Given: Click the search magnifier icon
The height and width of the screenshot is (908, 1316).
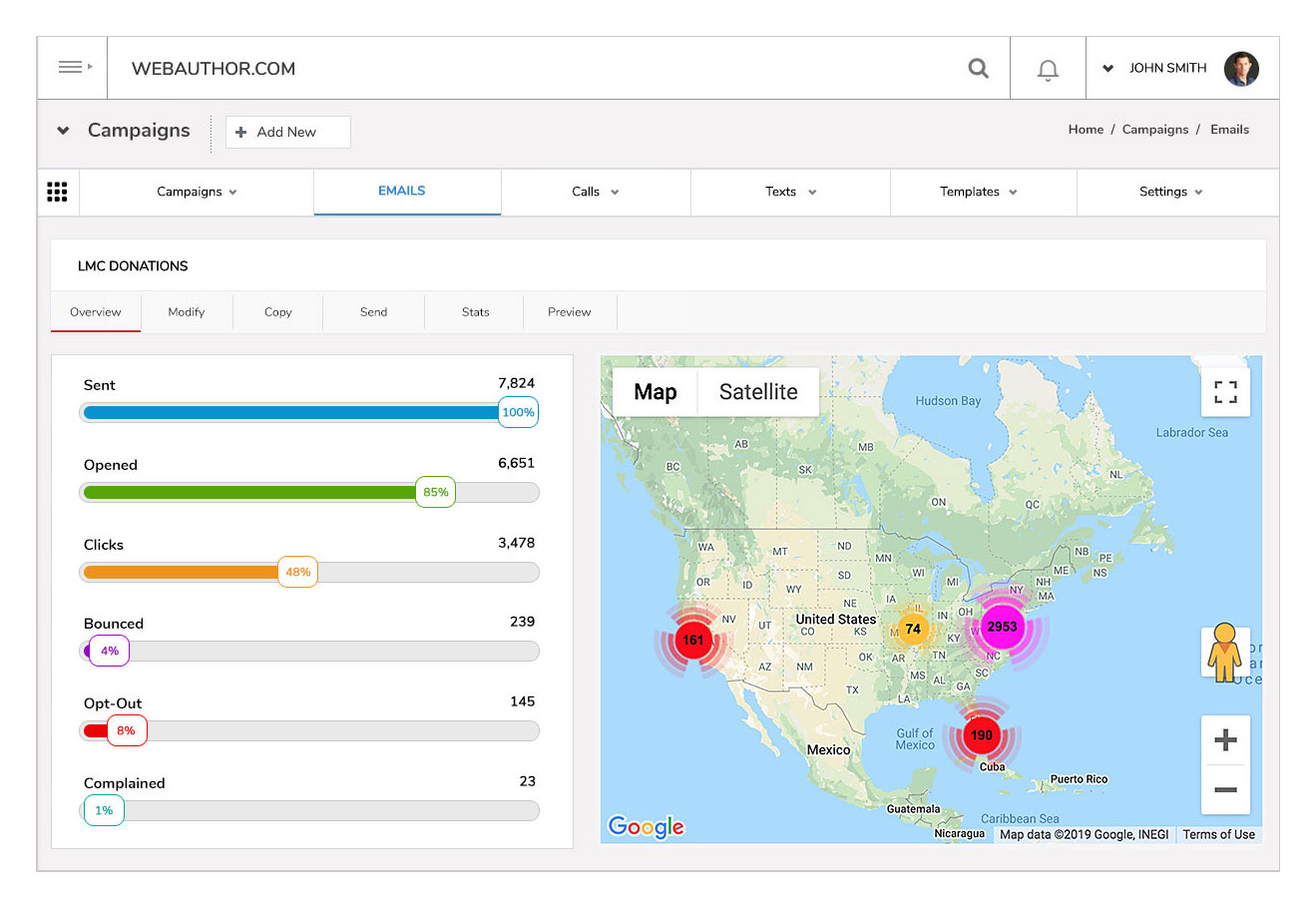Looking at the screenshot, I should [x=978, y=68].
